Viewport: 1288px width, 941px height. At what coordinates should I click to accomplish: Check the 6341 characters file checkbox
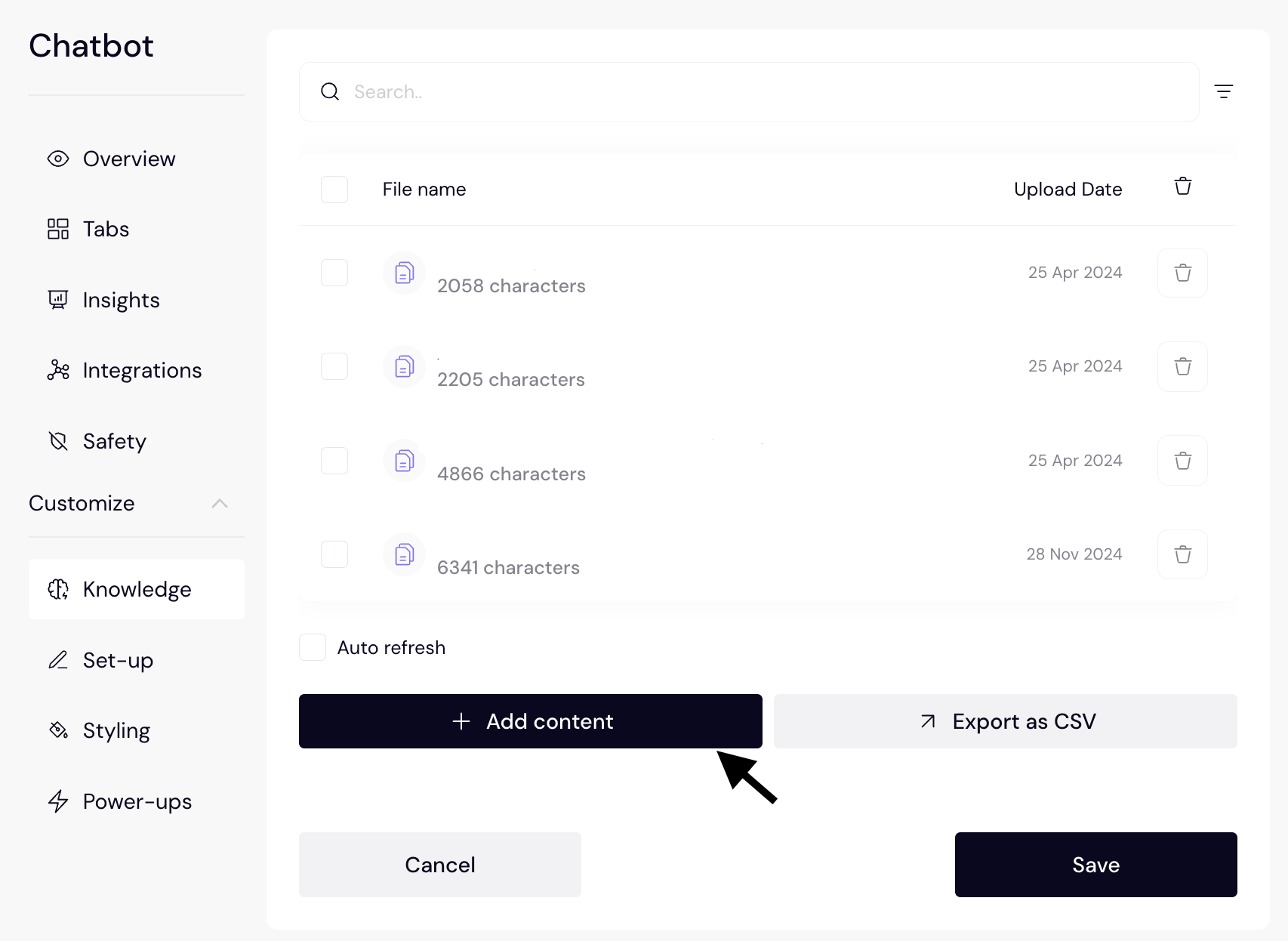[x=334, y=554]
